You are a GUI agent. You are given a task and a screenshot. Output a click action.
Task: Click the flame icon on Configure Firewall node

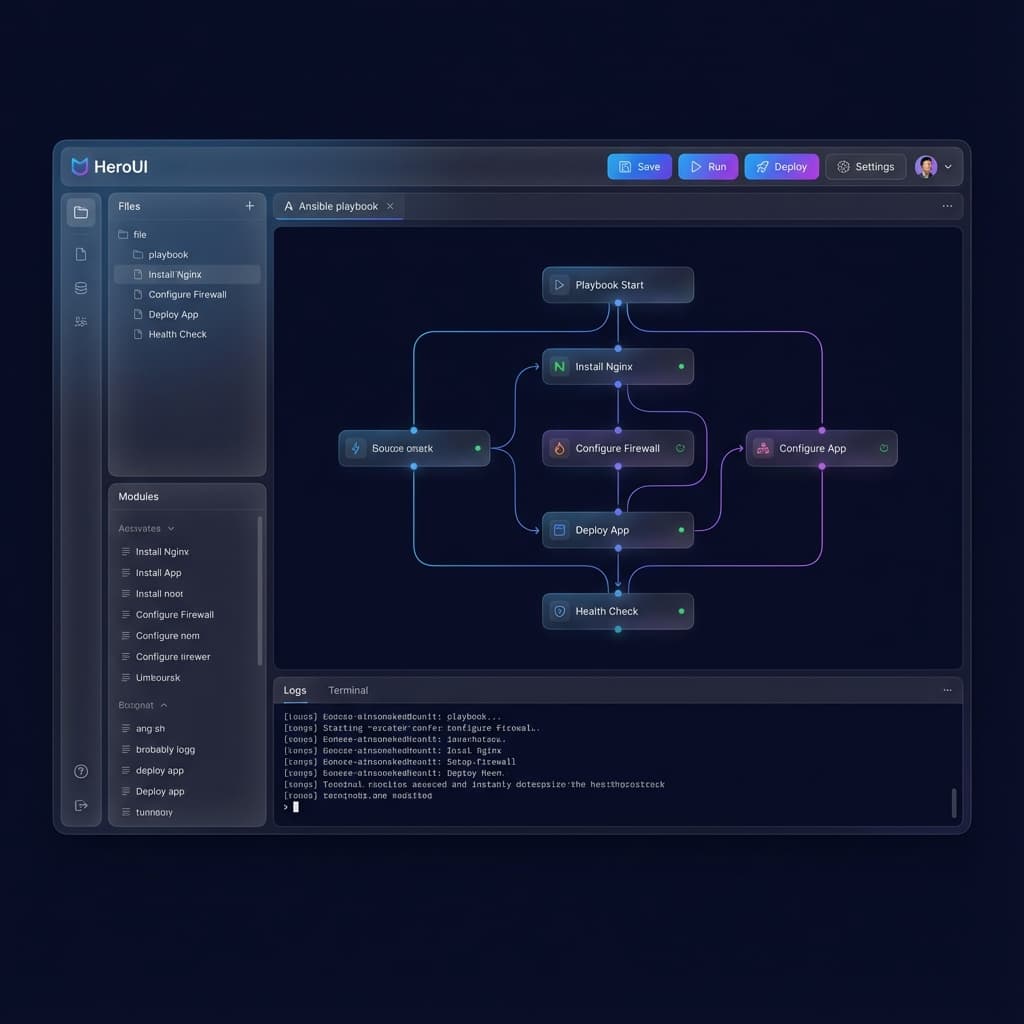click(x=559, y=448)
